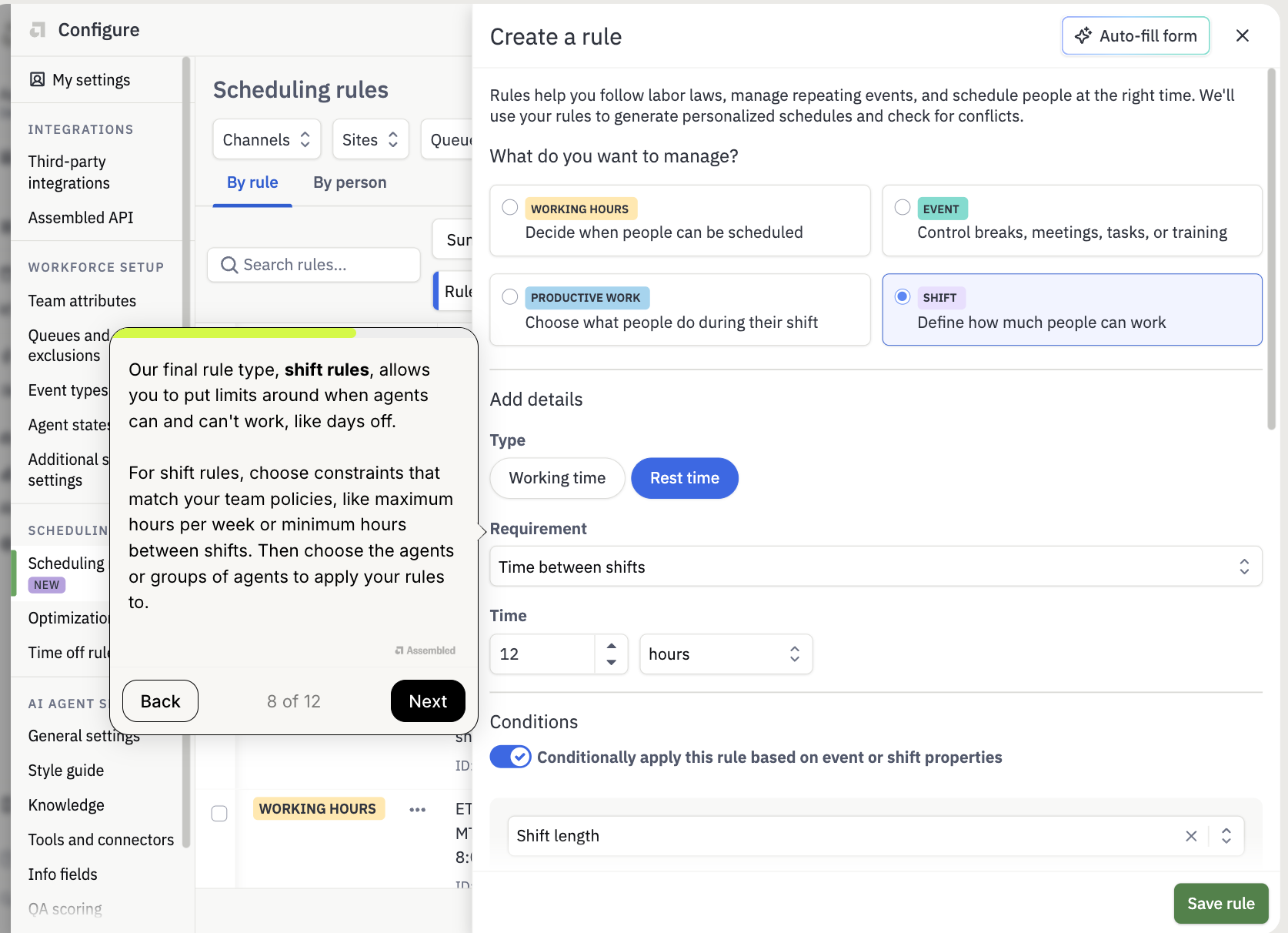This screenshot has height=933, width=1288.
Task: Click the Auto-fill form sparkle icon
Action: [1083, 36]
